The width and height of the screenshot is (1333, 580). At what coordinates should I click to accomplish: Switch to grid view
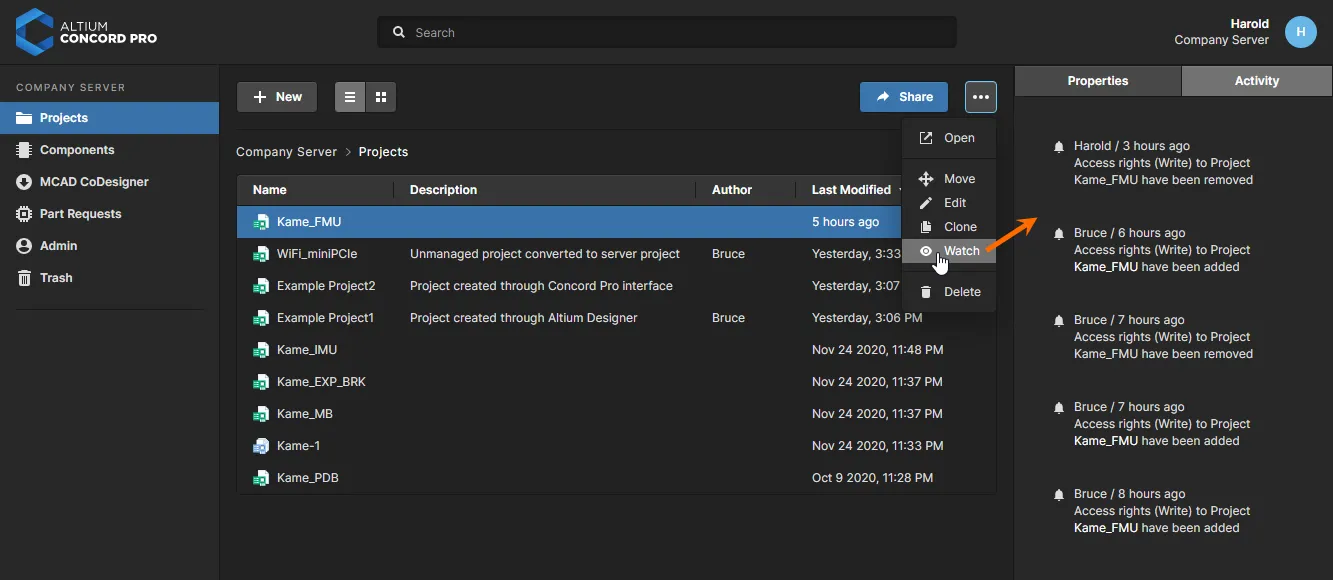coord(381,97)
